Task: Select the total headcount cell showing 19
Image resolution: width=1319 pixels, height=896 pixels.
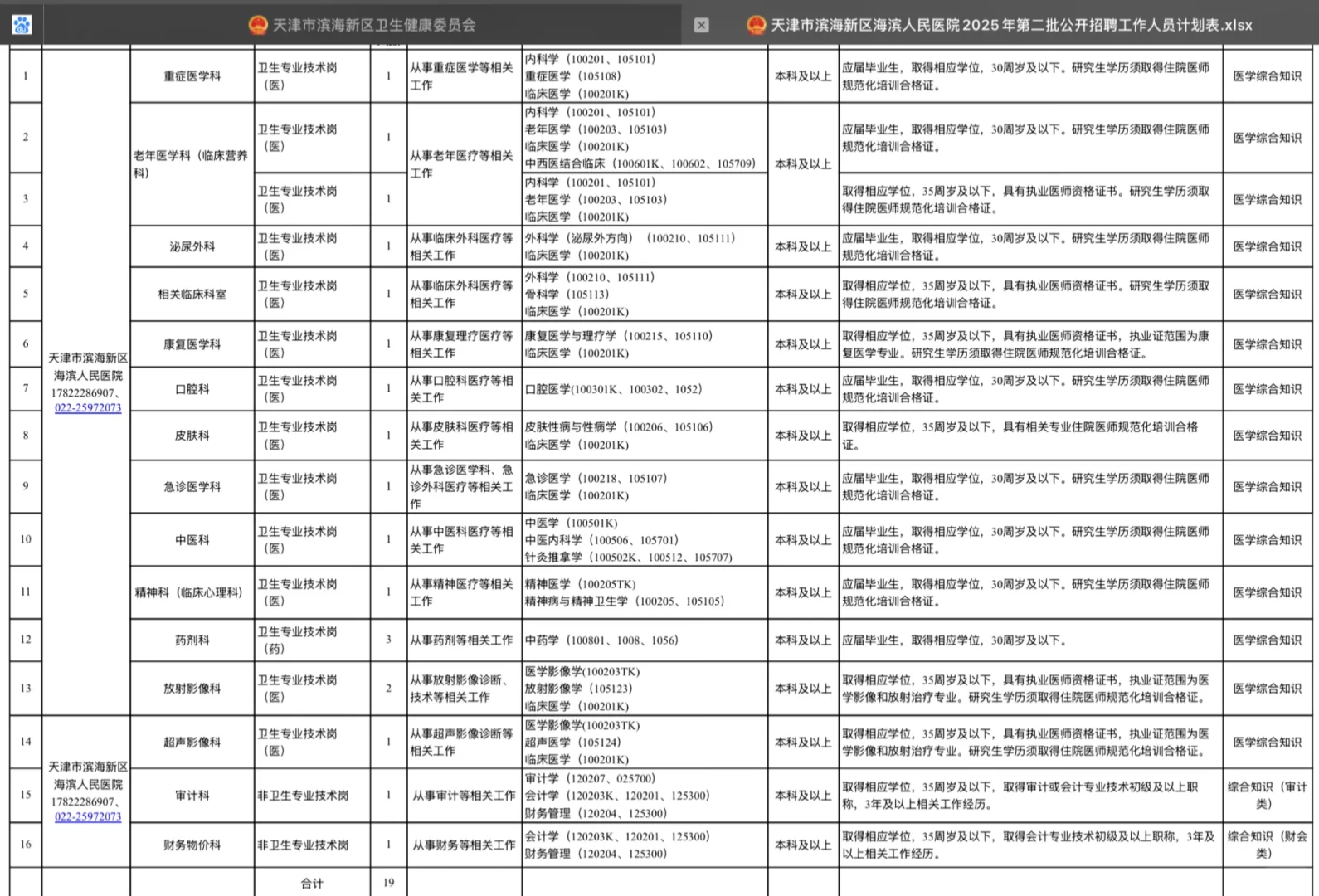Action: pyautogui.click(x=388, y=883)
